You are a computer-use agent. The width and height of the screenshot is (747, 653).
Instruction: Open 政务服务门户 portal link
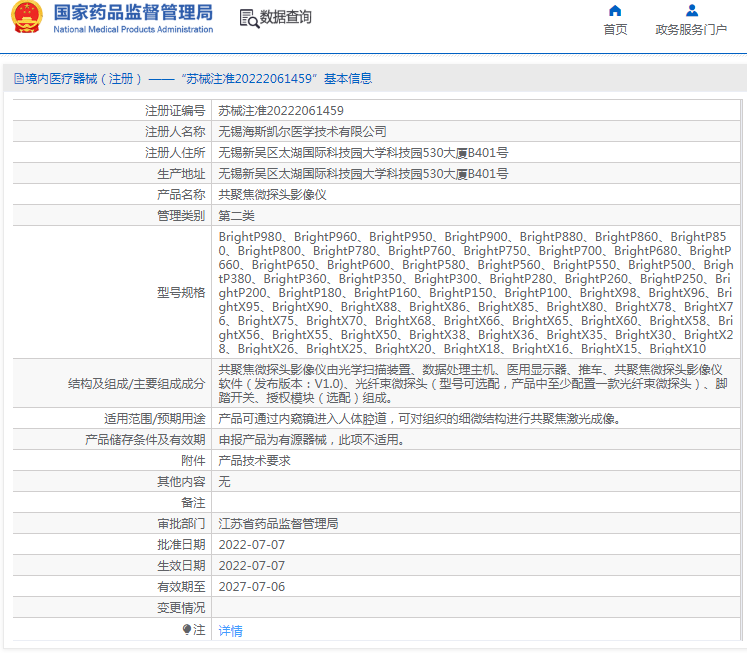(691, 30)
